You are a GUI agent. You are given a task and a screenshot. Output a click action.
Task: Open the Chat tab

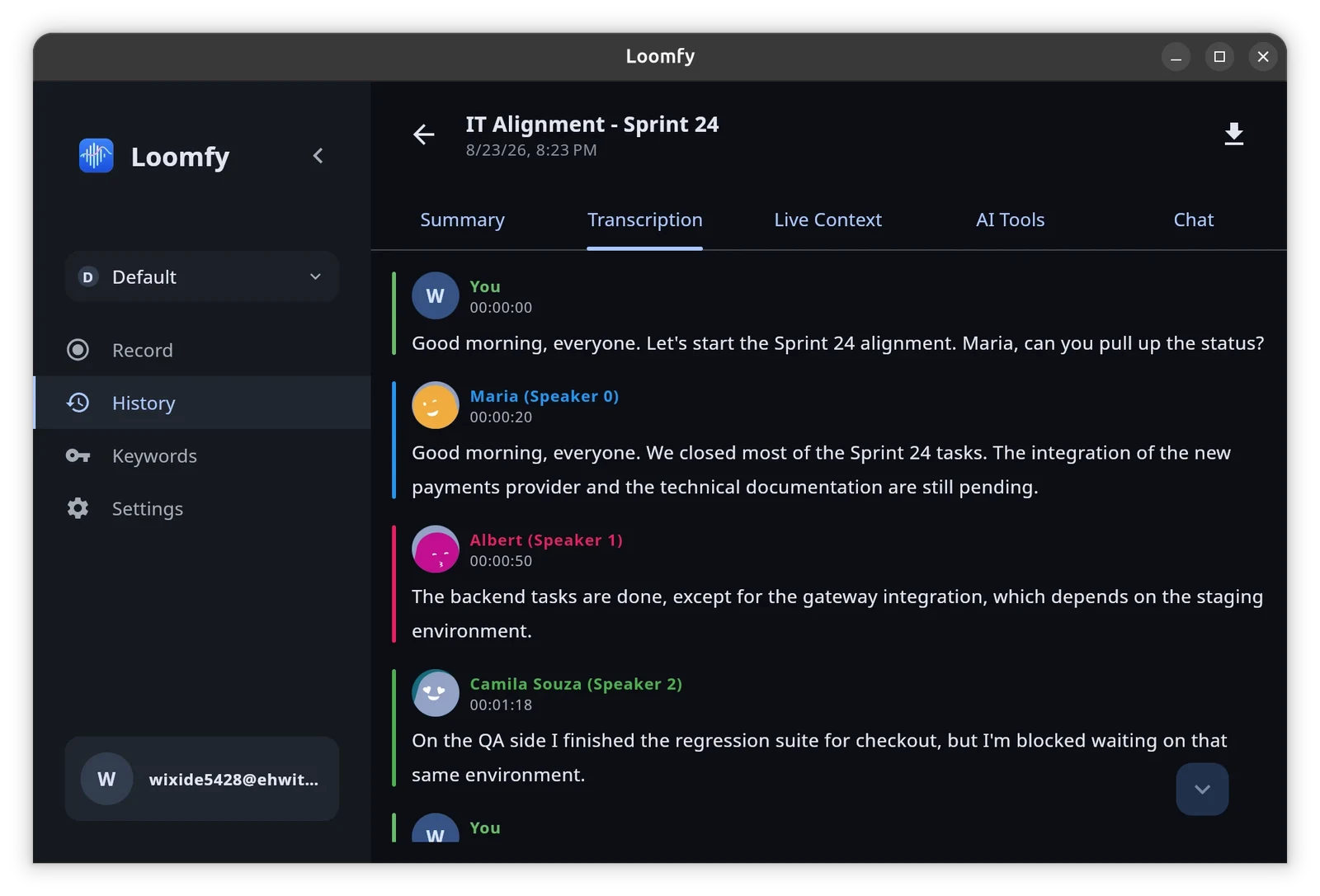pos(1193,220)
